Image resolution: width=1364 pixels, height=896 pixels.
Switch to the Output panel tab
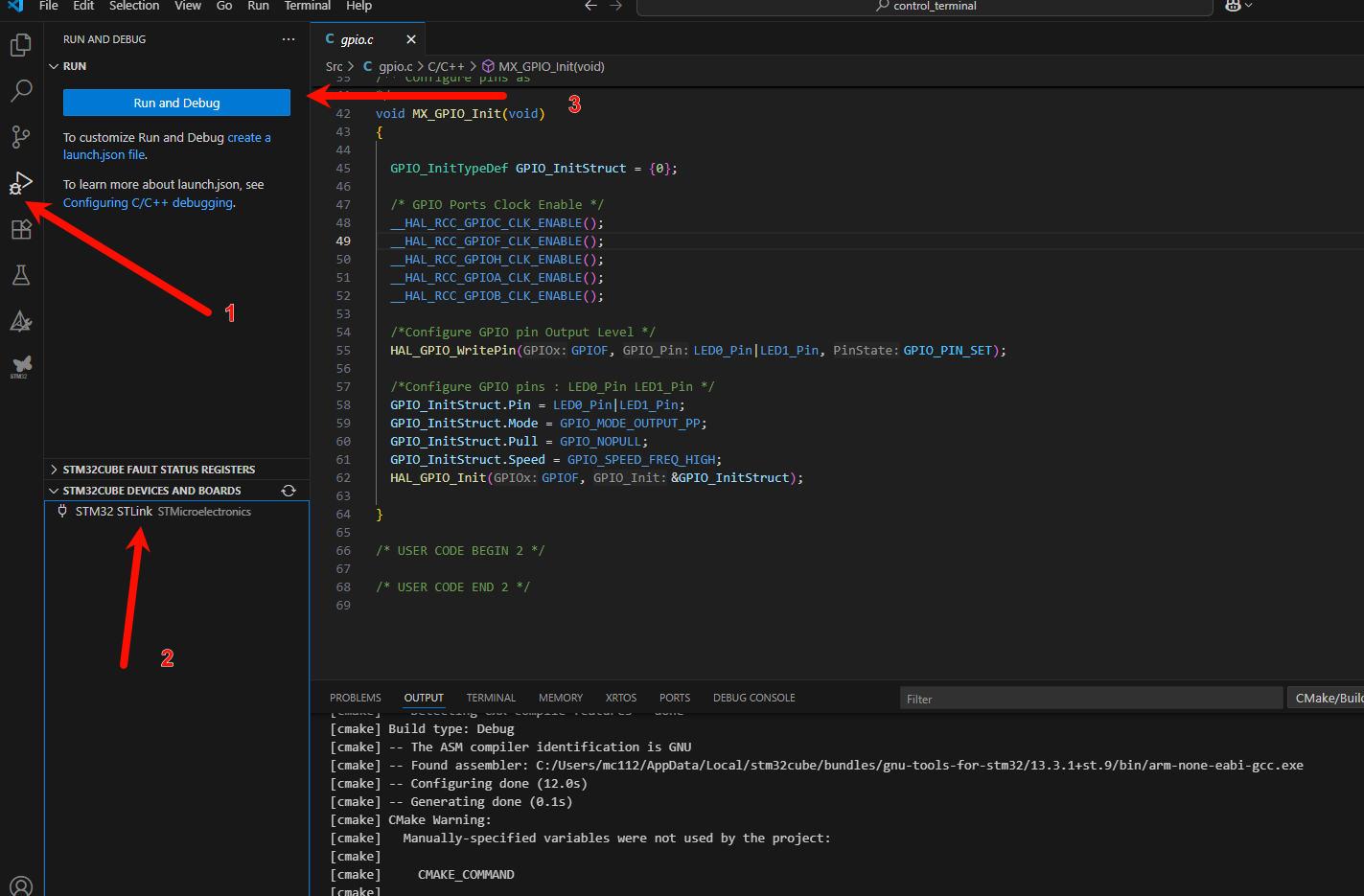tap(424, 698)
